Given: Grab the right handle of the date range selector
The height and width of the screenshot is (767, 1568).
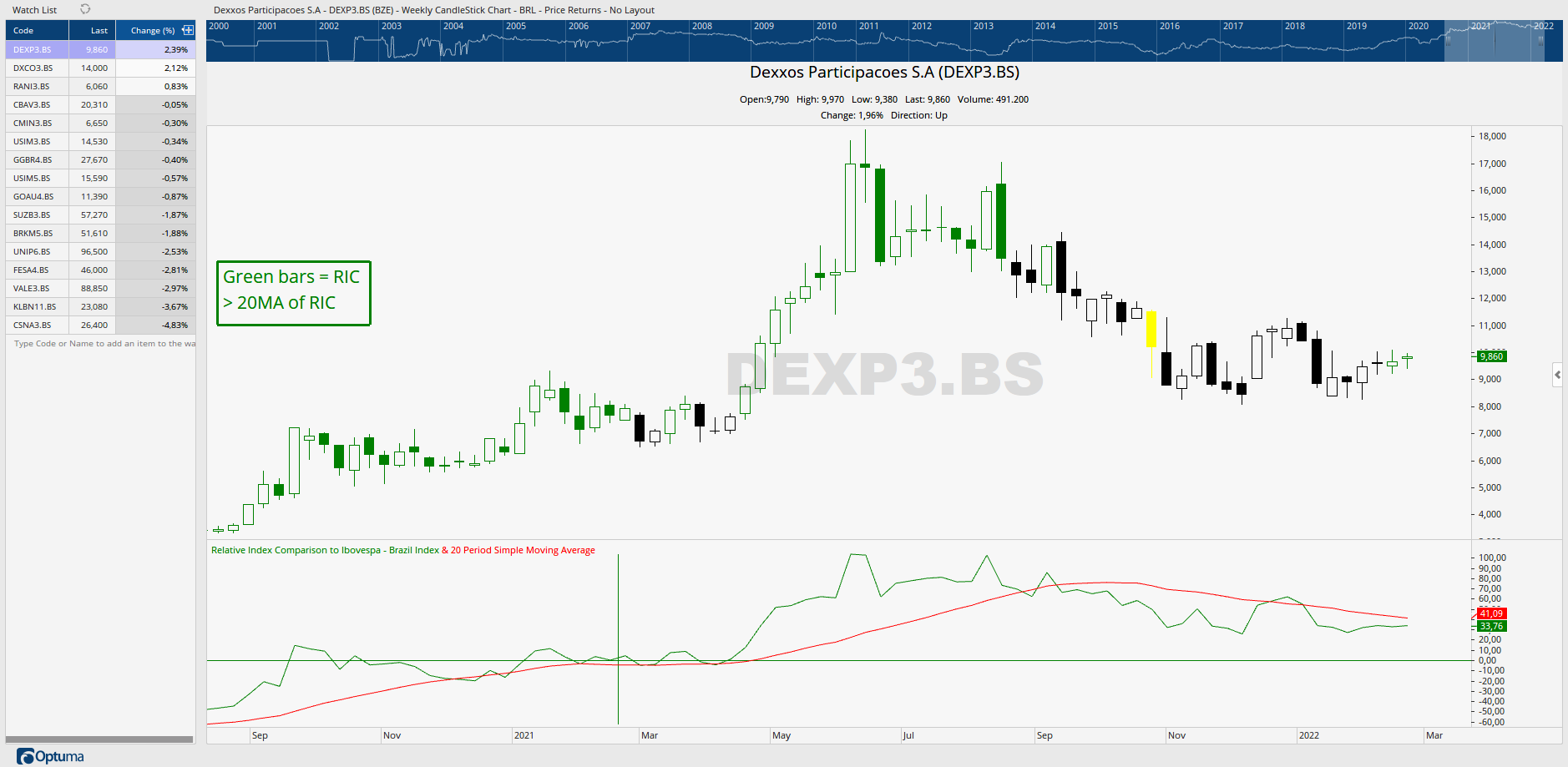Looking at the screenshot, I should click(1540, 40).
